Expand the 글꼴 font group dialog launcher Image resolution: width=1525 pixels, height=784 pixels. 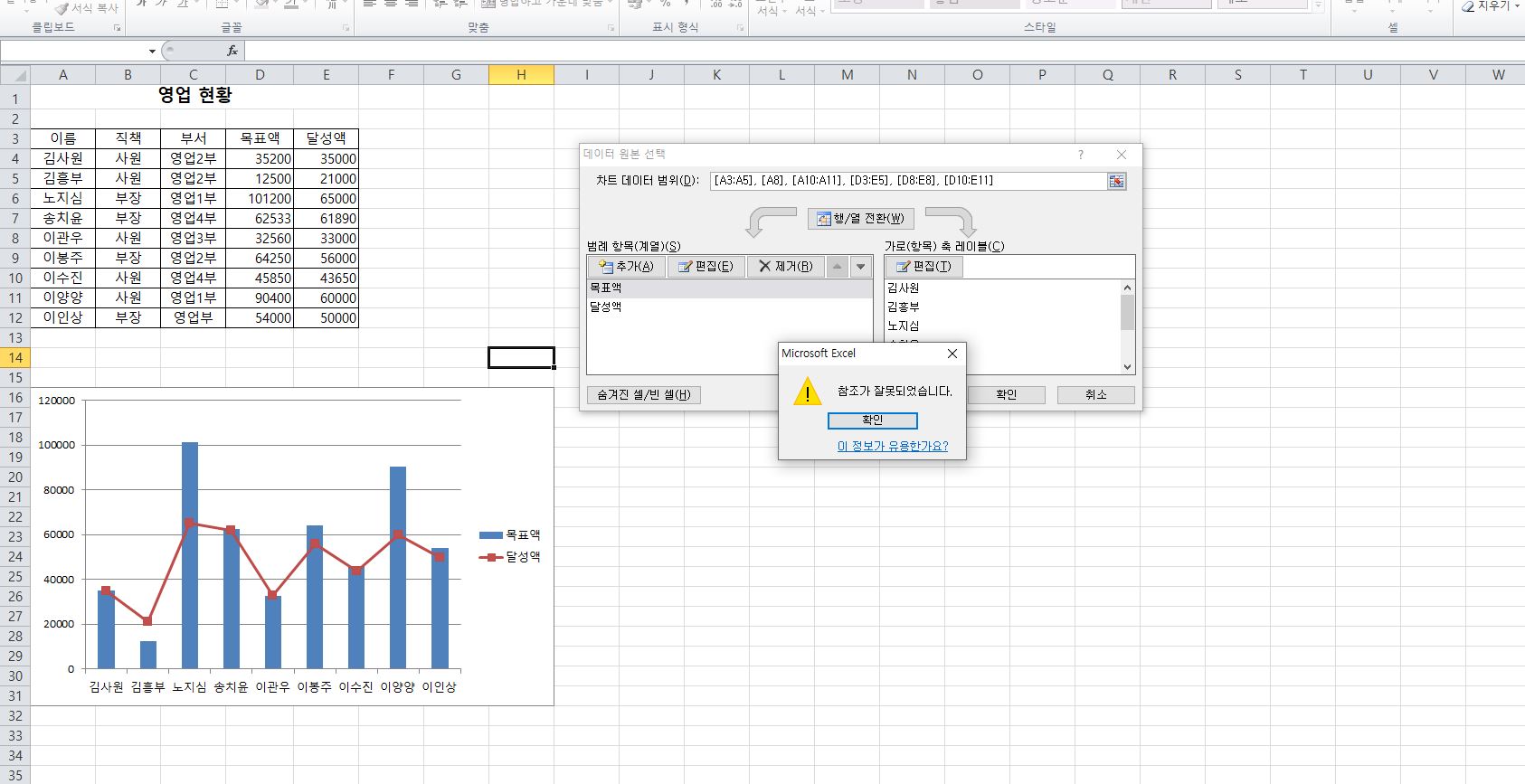click(346, 28)
